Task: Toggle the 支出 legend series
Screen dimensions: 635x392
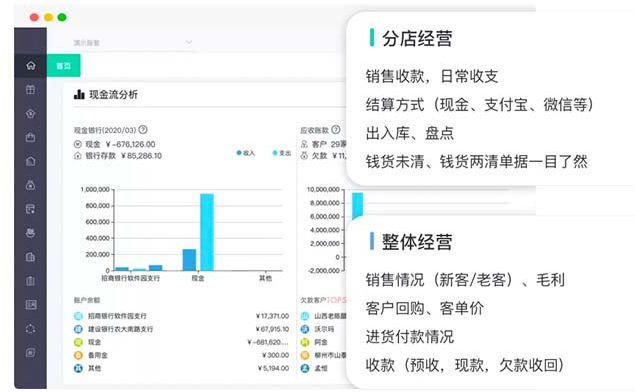Action: pos(282,153)
